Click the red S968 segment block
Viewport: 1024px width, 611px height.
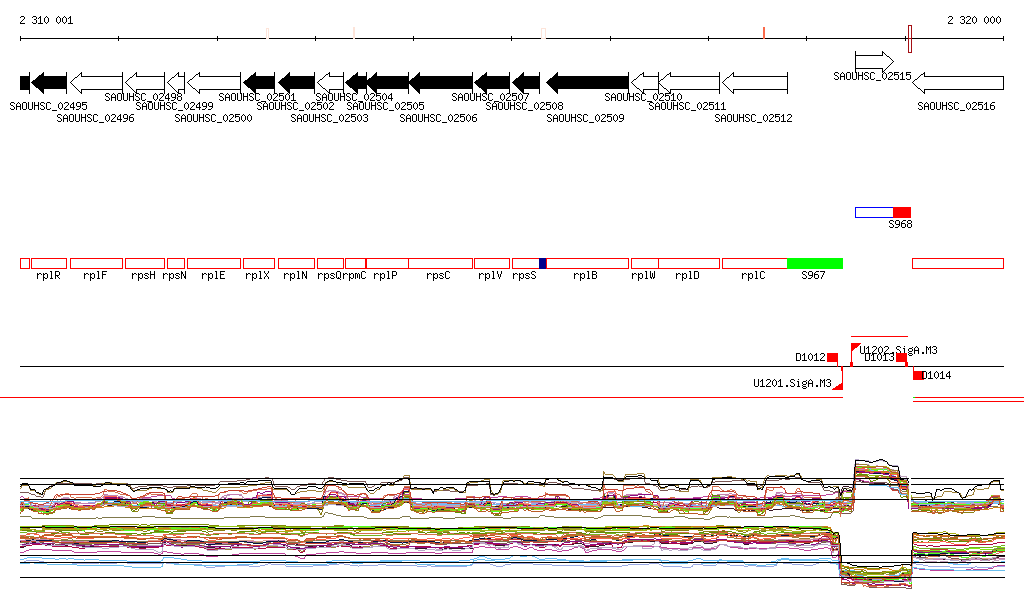(902, 212)
